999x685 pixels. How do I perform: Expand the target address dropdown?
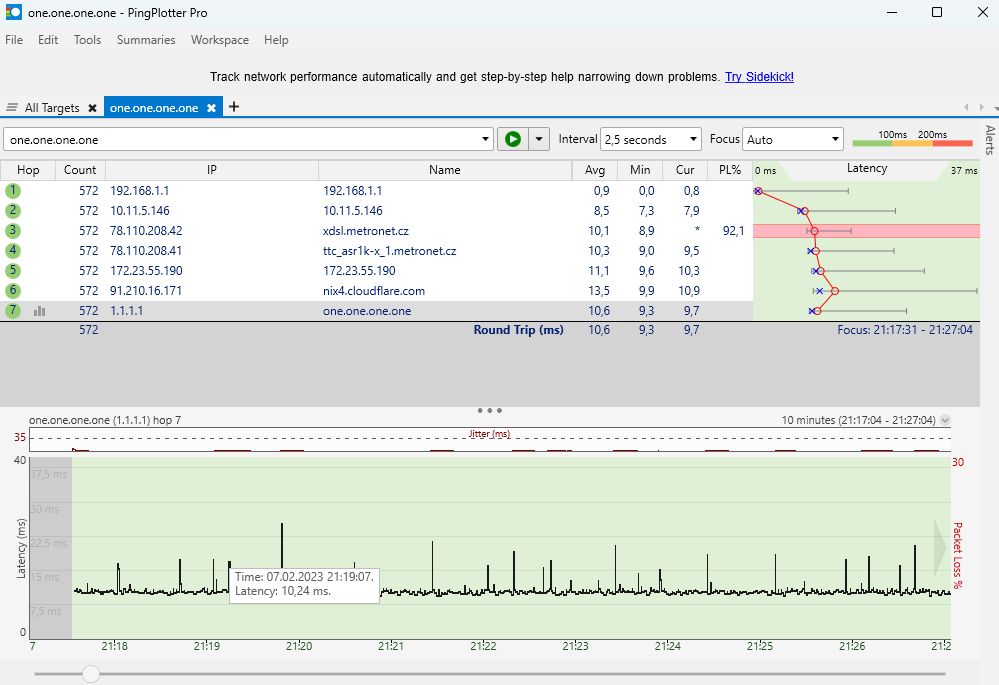tap(485, 139)
